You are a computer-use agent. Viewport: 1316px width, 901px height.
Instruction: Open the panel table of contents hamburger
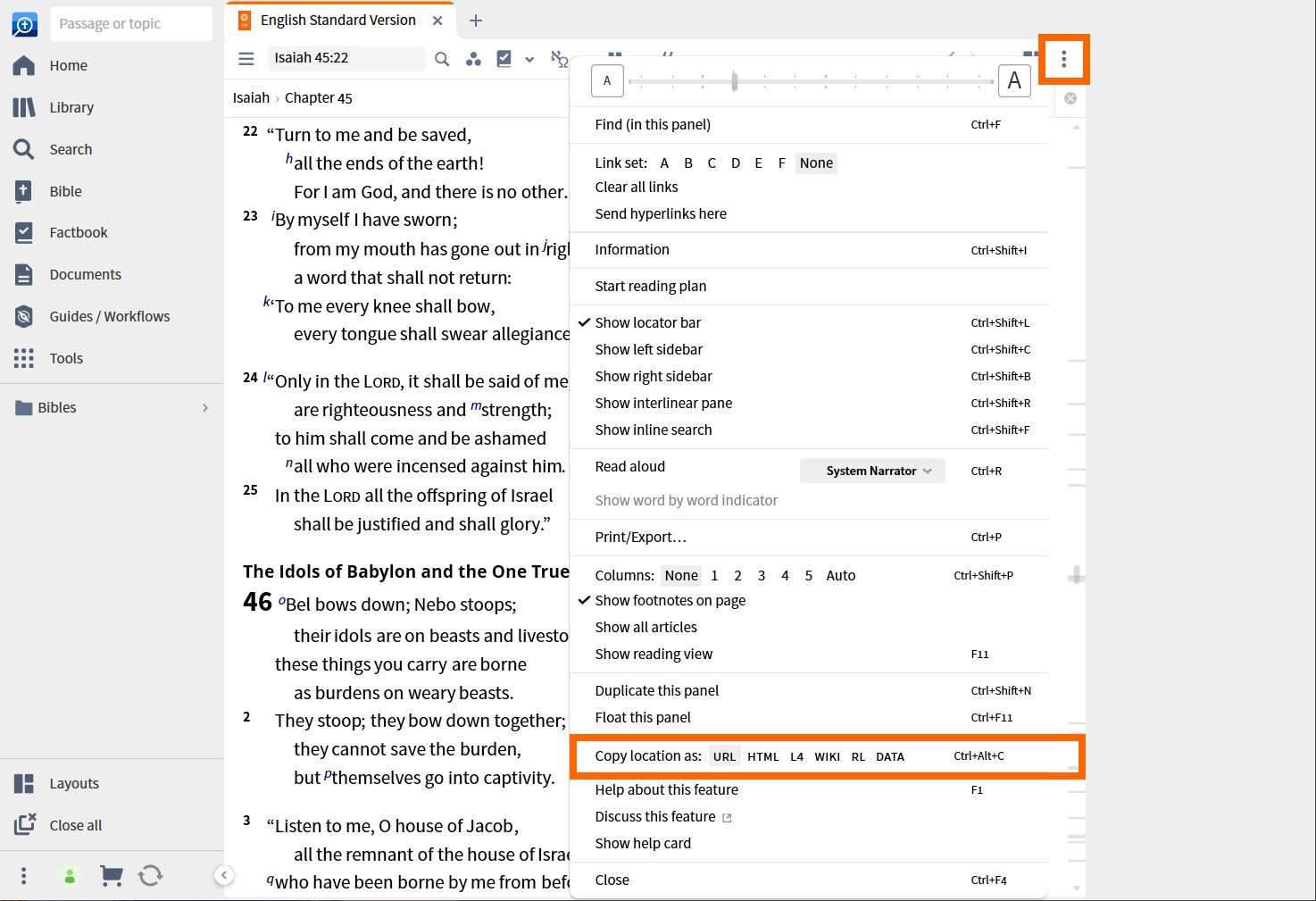click(246, 59)
